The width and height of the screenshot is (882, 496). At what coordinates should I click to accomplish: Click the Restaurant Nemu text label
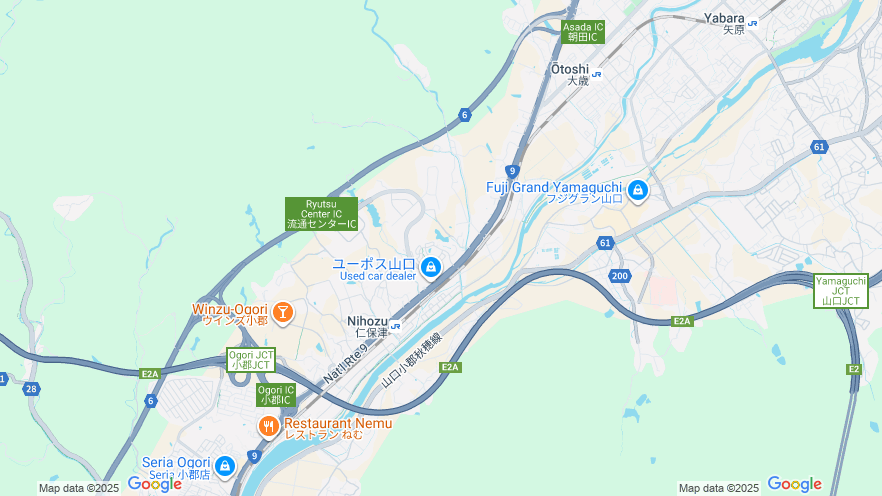tap(338, 423)
